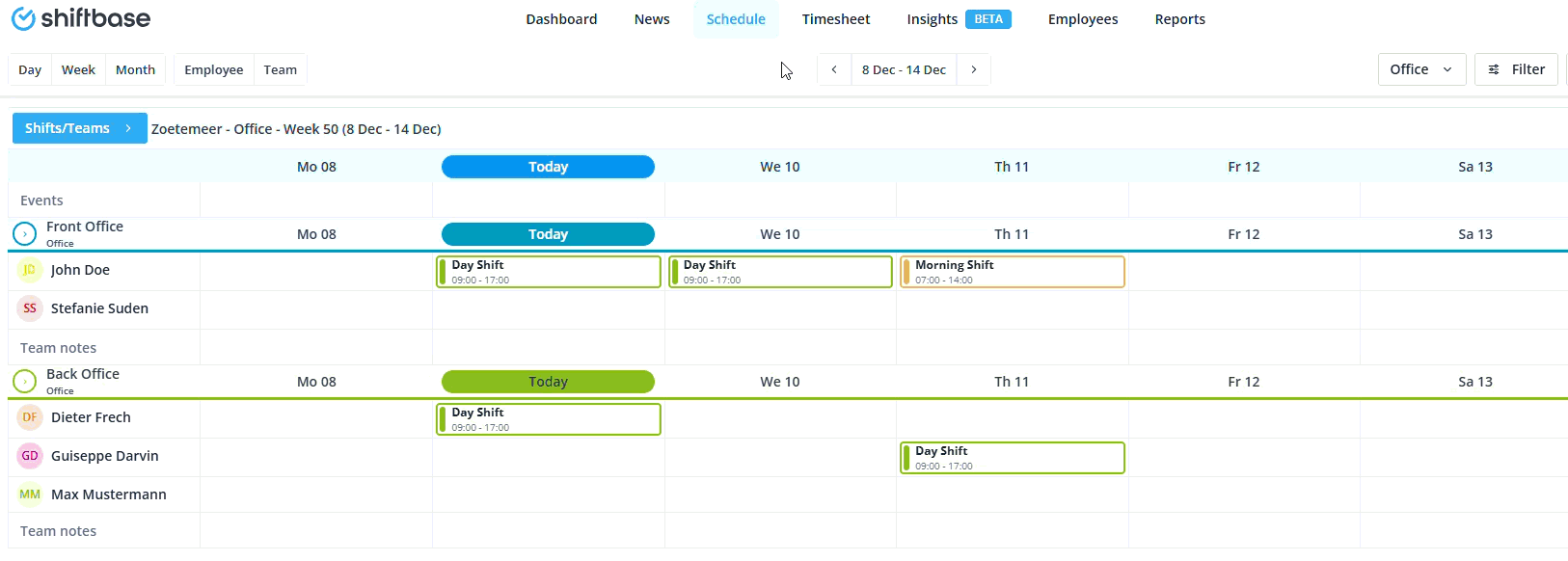Click Max Mustermann's MM avatar
The image size is (1568, 561).
30,494
